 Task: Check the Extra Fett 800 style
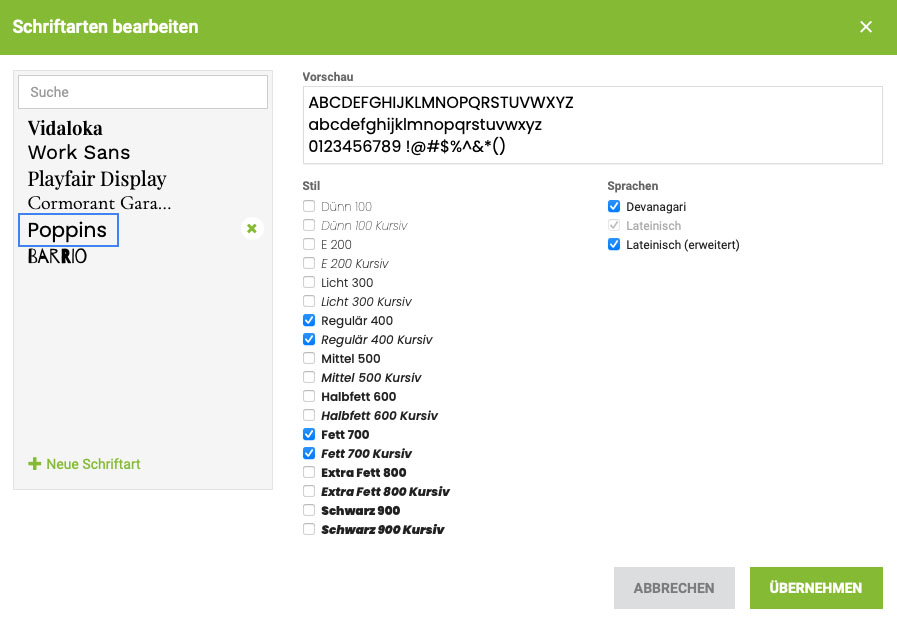click(309, 472)
